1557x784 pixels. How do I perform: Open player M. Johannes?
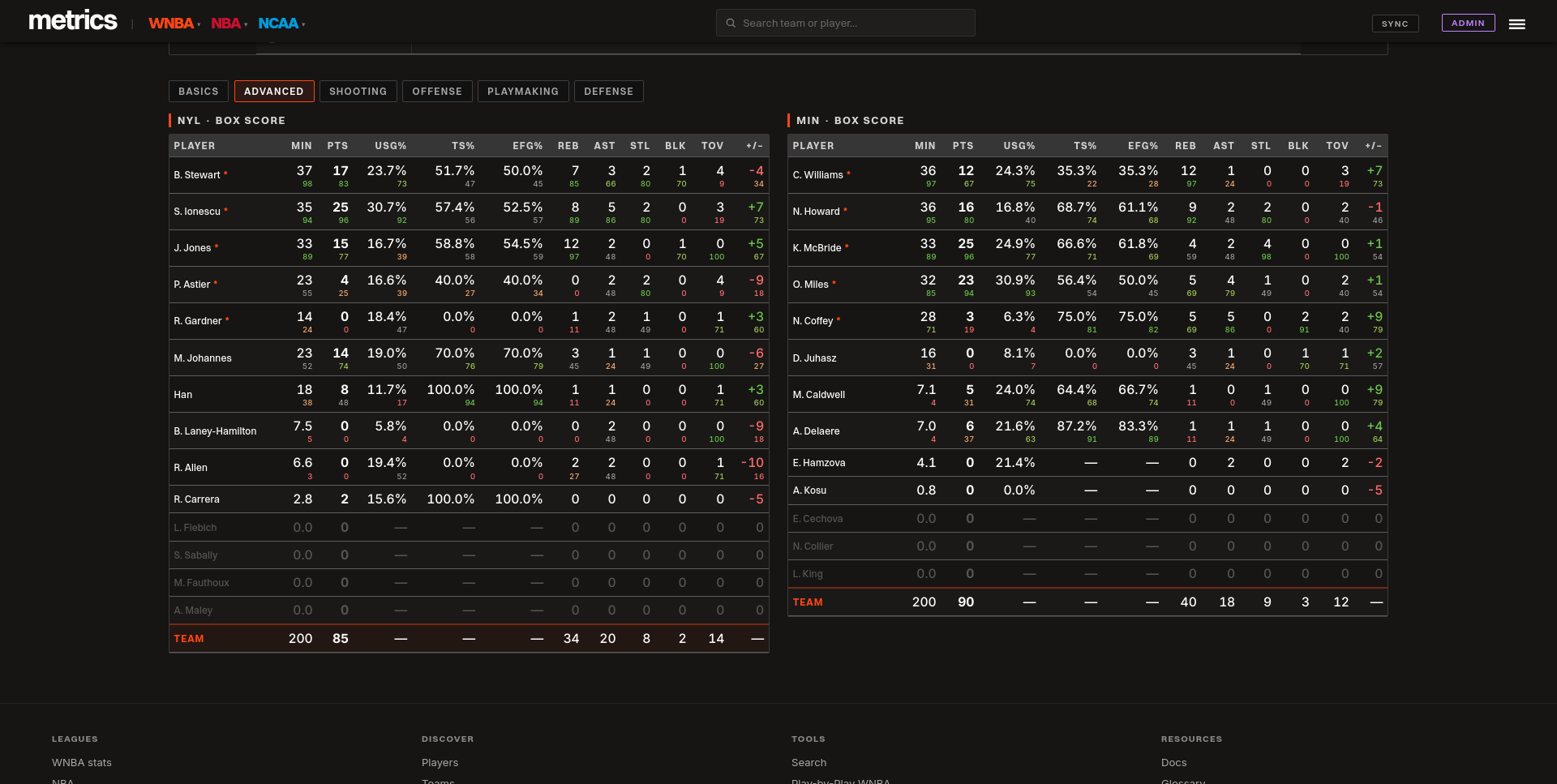click(203, 358)
